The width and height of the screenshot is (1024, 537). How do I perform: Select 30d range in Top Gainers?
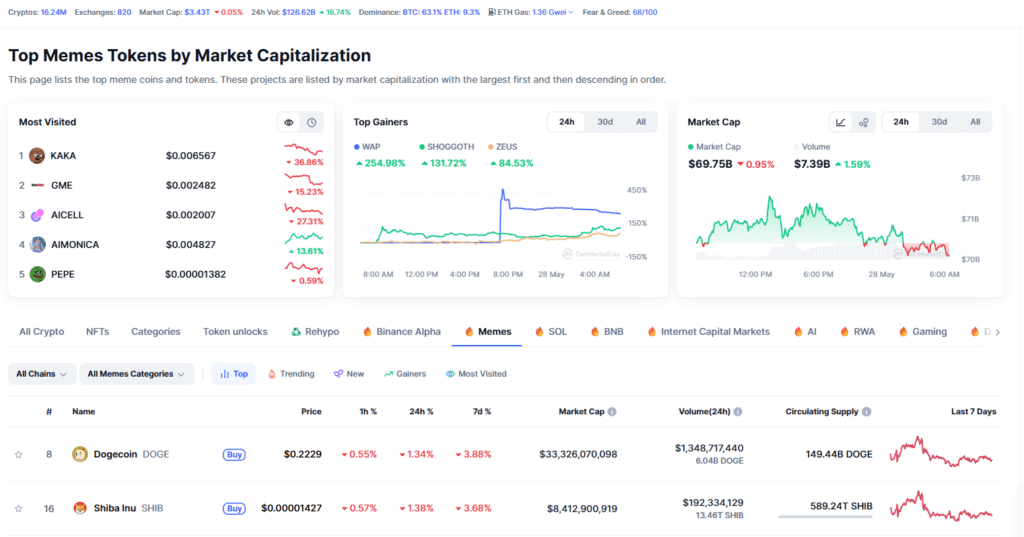click(605, 122)
